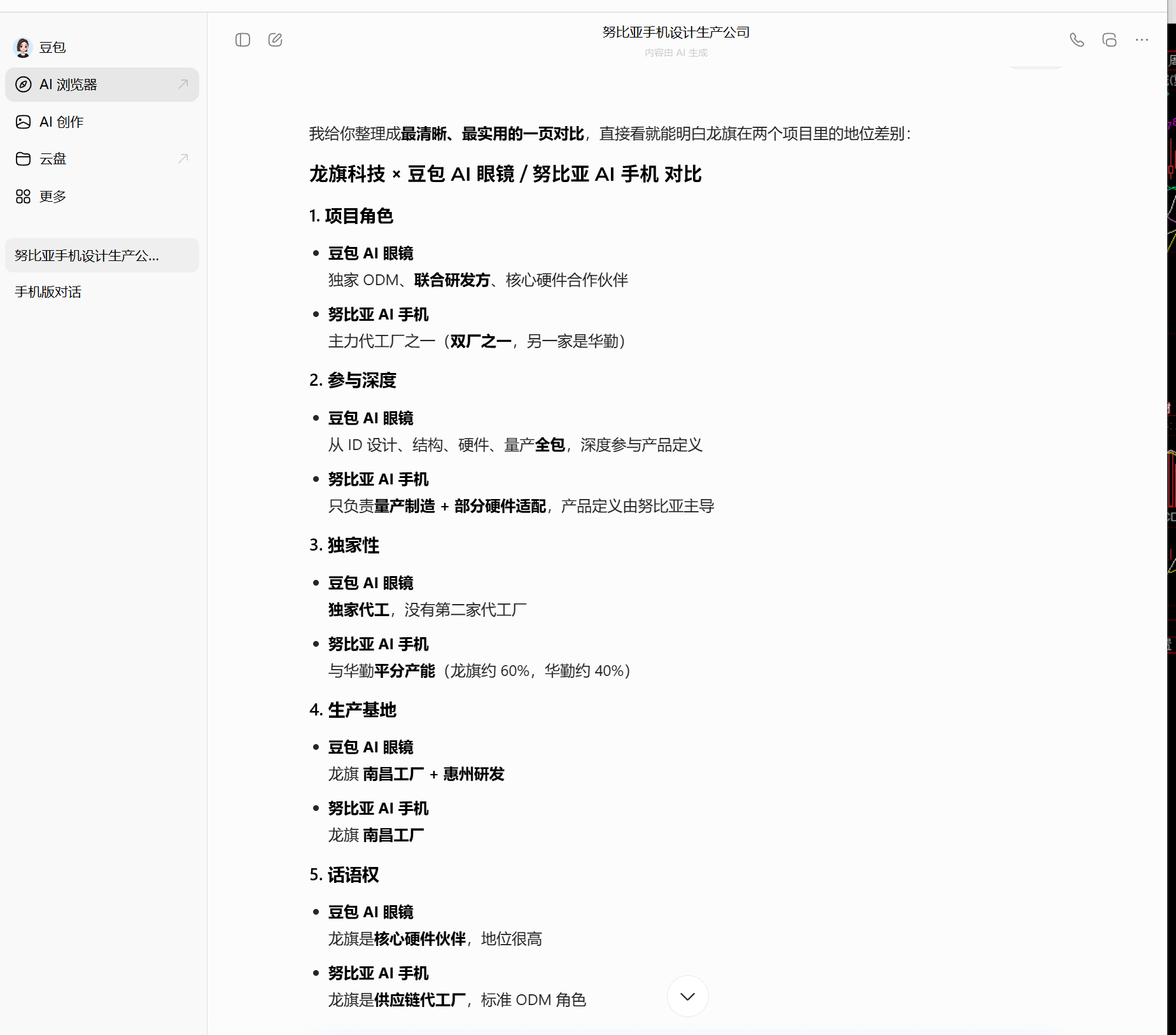The width and height of the screenshot is (1176, 1035).
Task: Select the 云盘 menu item
Action: (x=102, y=159)
